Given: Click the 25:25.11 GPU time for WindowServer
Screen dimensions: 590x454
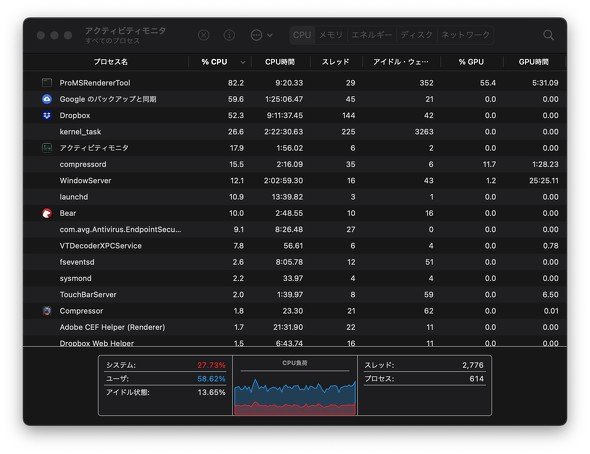Looking at the screenshot, I should point(544,181).
